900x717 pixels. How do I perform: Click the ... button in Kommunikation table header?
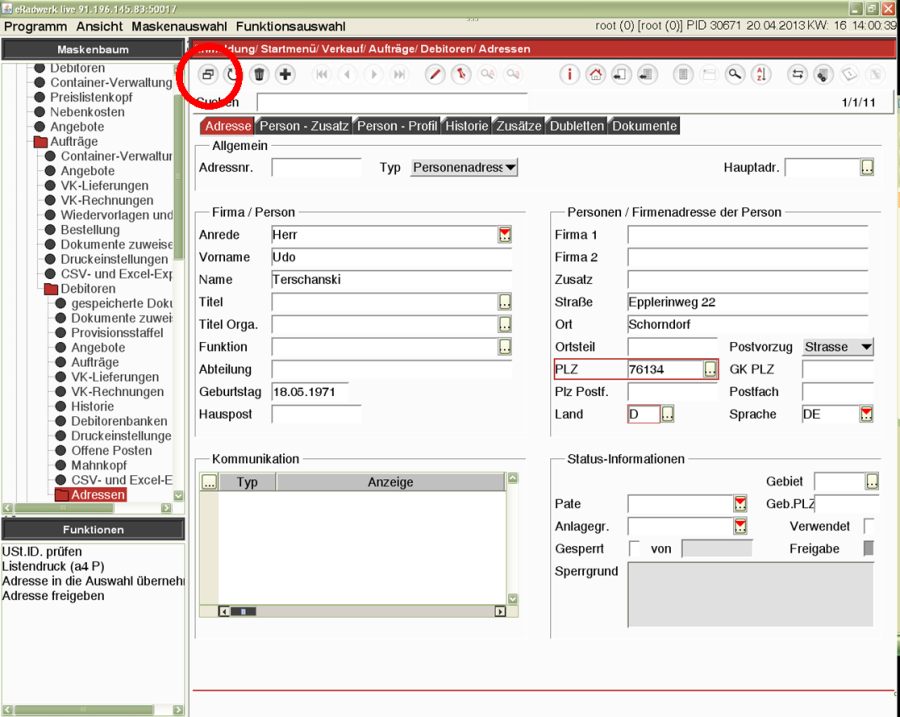[210, 482]
